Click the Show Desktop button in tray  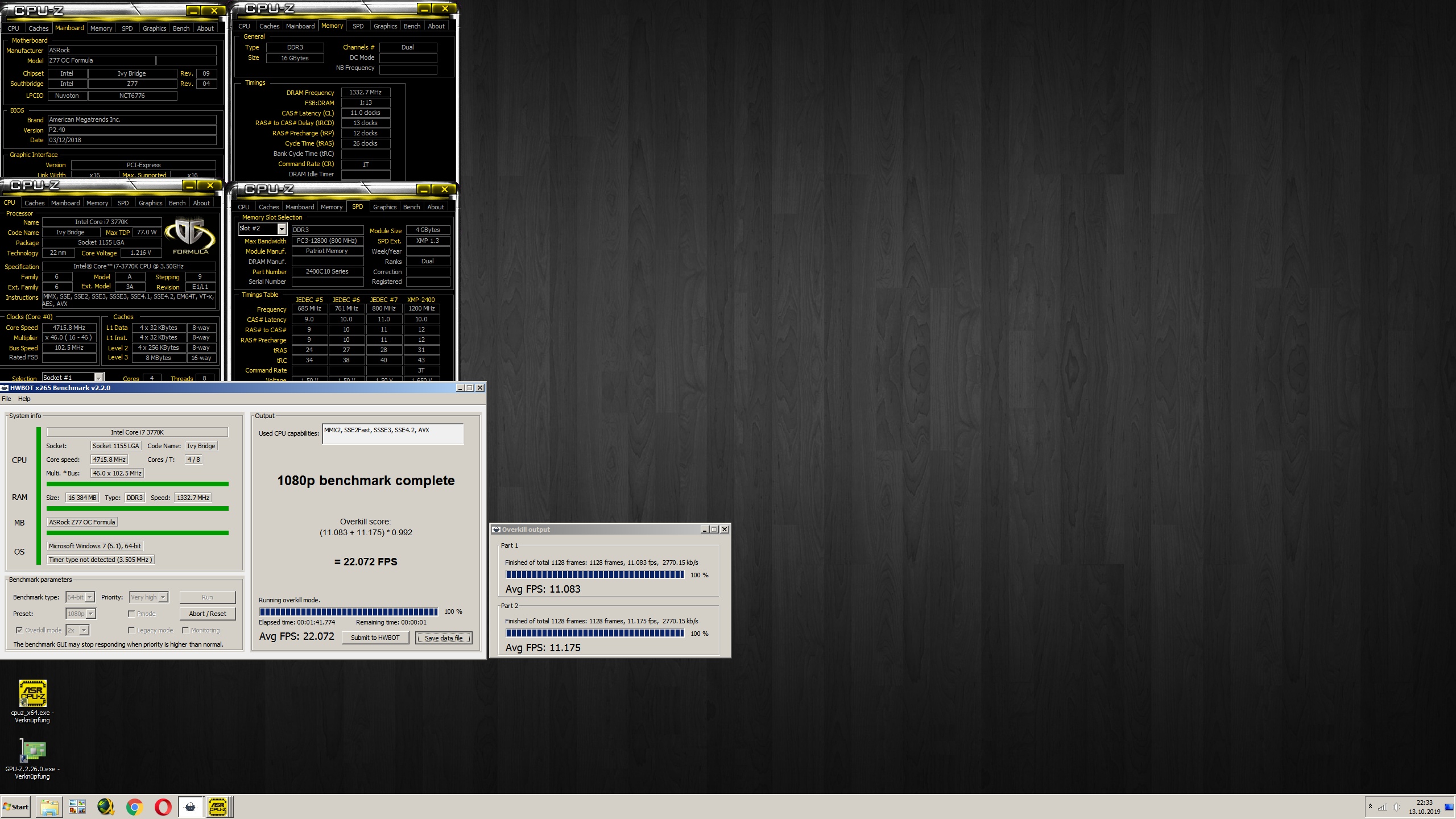tap(1449, 807)
